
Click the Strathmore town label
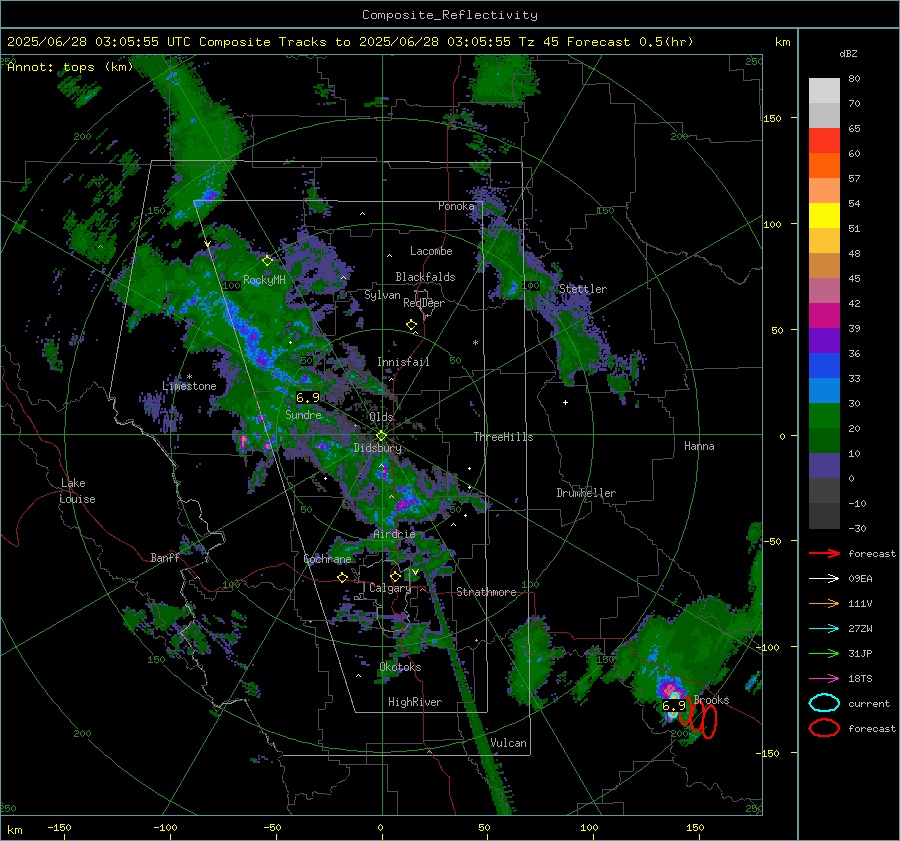[486, 592]
